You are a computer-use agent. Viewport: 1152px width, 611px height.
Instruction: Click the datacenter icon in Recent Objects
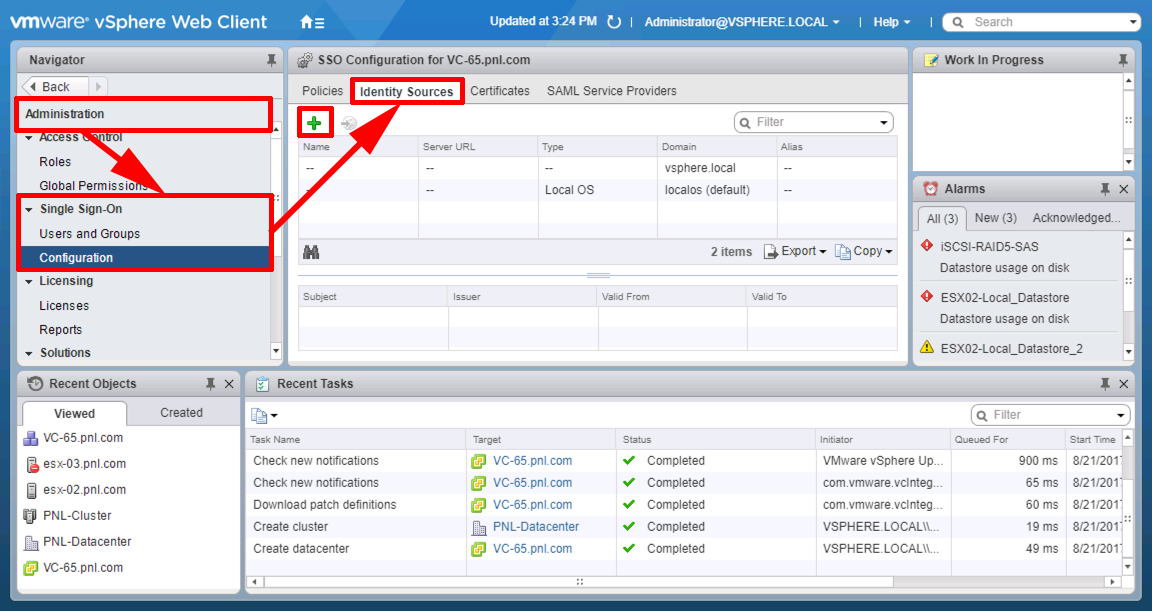click(31, 542)
